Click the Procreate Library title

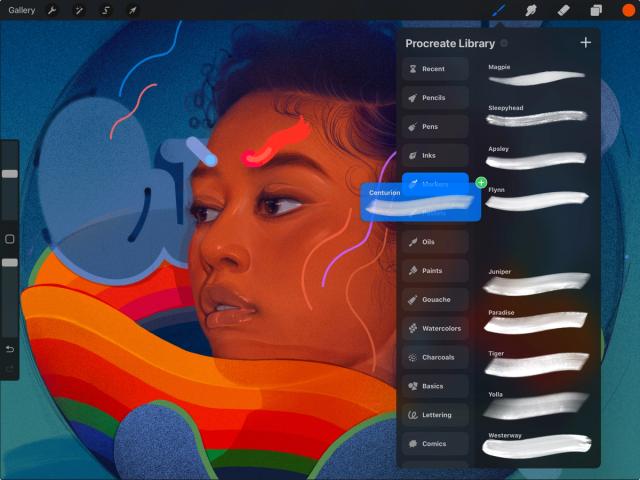450,43
